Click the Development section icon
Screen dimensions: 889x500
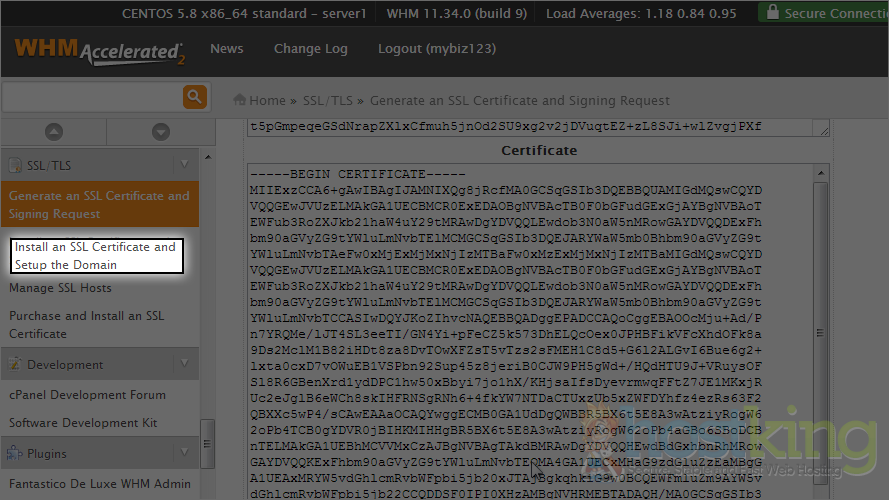tap(15, 365)
